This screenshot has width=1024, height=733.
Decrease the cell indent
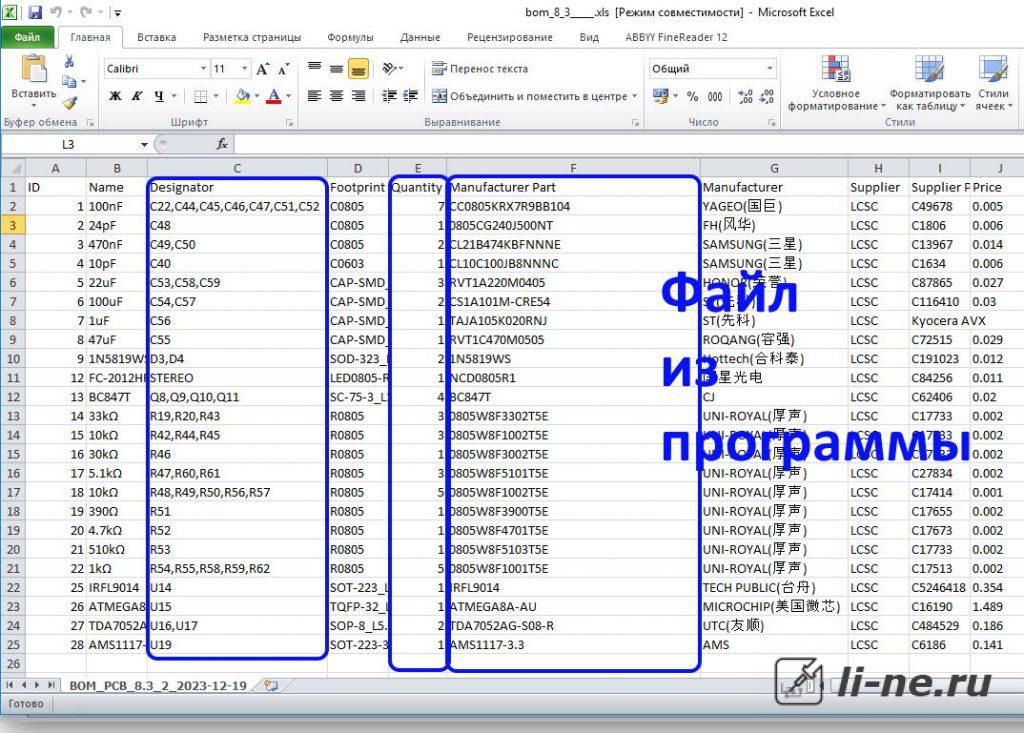point(389,96)
